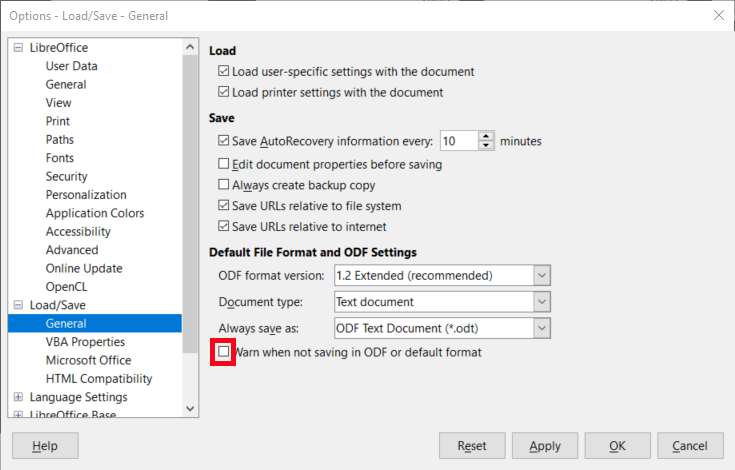Select Application Colors in the tree

click(95, 213)
